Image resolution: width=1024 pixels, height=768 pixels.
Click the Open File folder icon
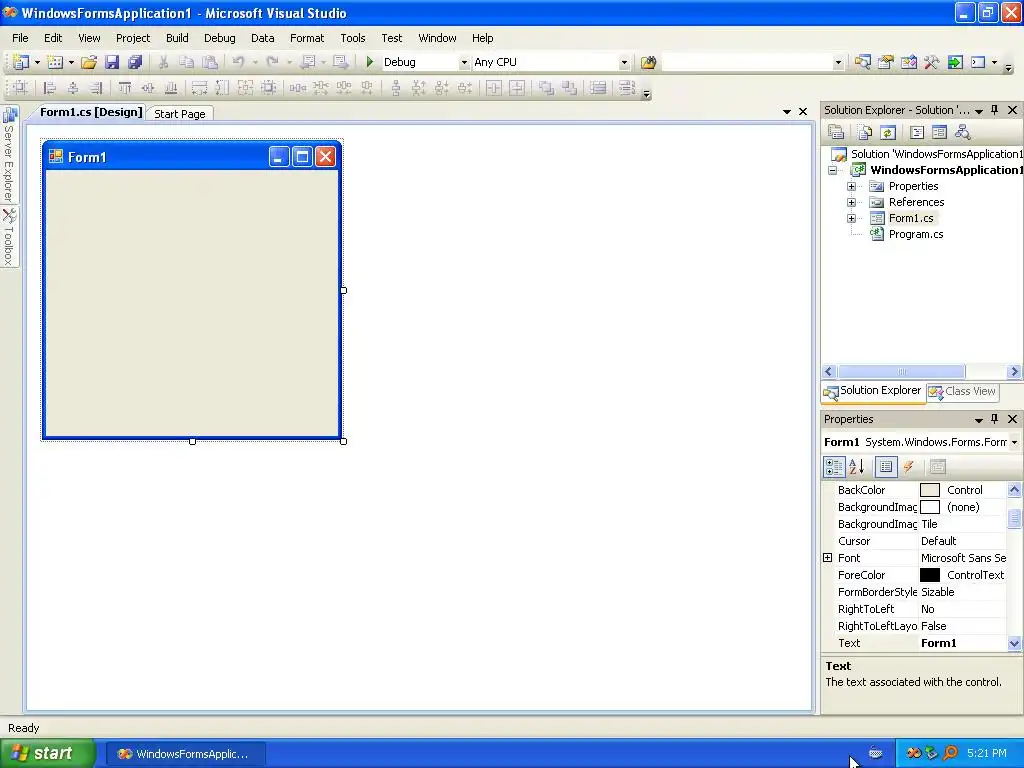89,62
